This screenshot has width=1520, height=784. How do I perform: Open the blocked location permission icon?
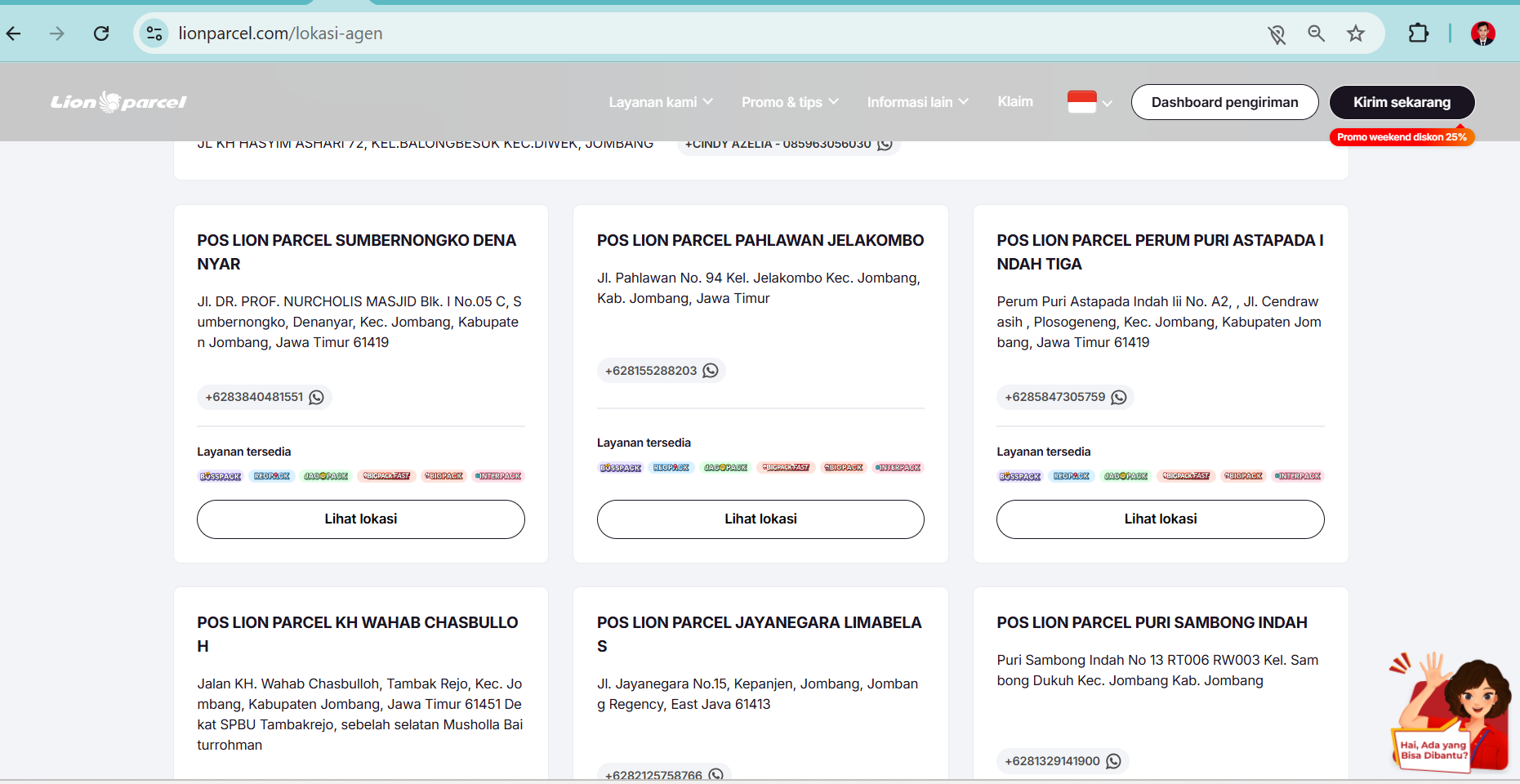point(1277,33)
